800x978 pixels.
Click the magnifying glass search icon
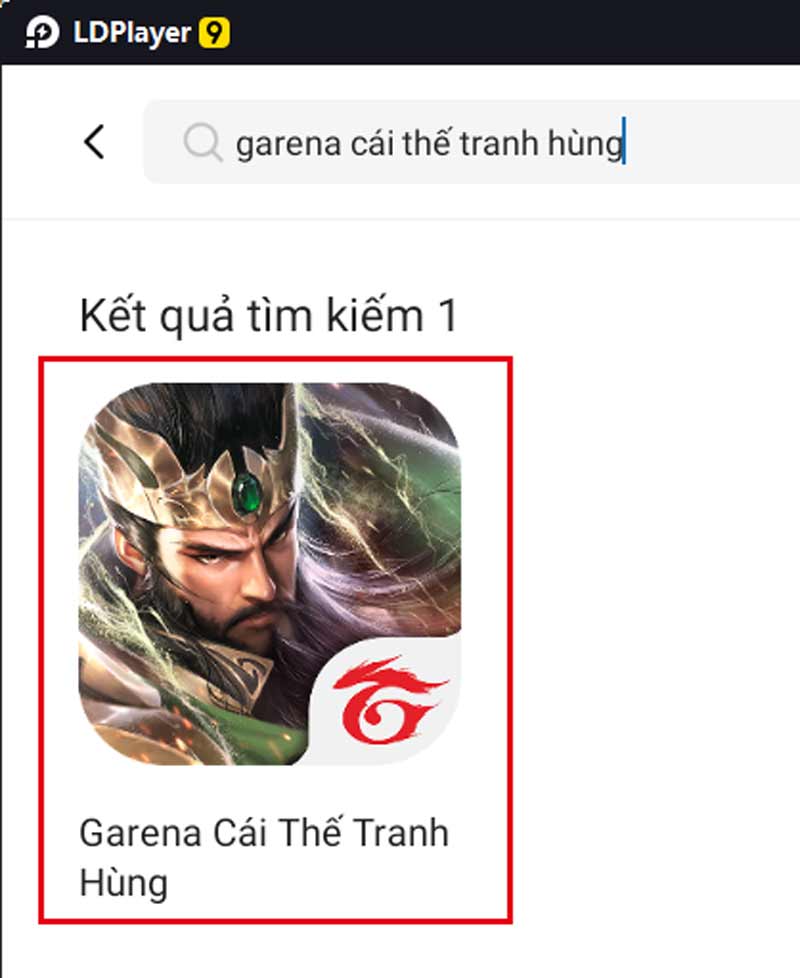[203, 143]
